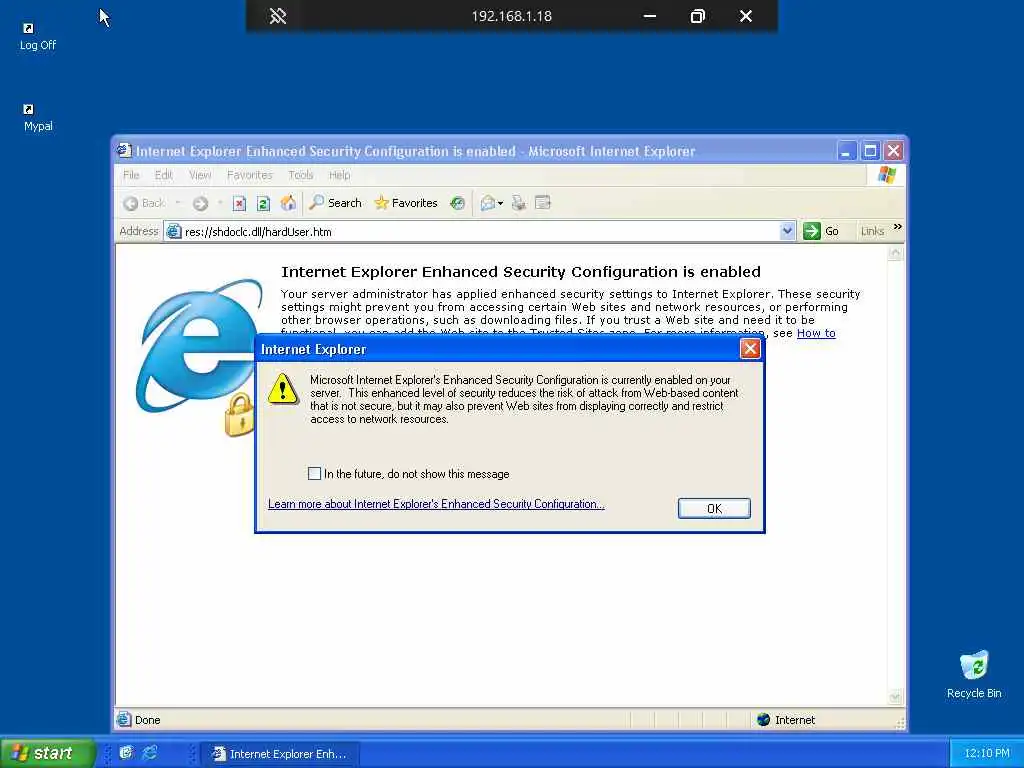This screenshot has height=768, width=1024.
Task: Select the Mypal desktop shortcut
Action: (x=38, y=118)
